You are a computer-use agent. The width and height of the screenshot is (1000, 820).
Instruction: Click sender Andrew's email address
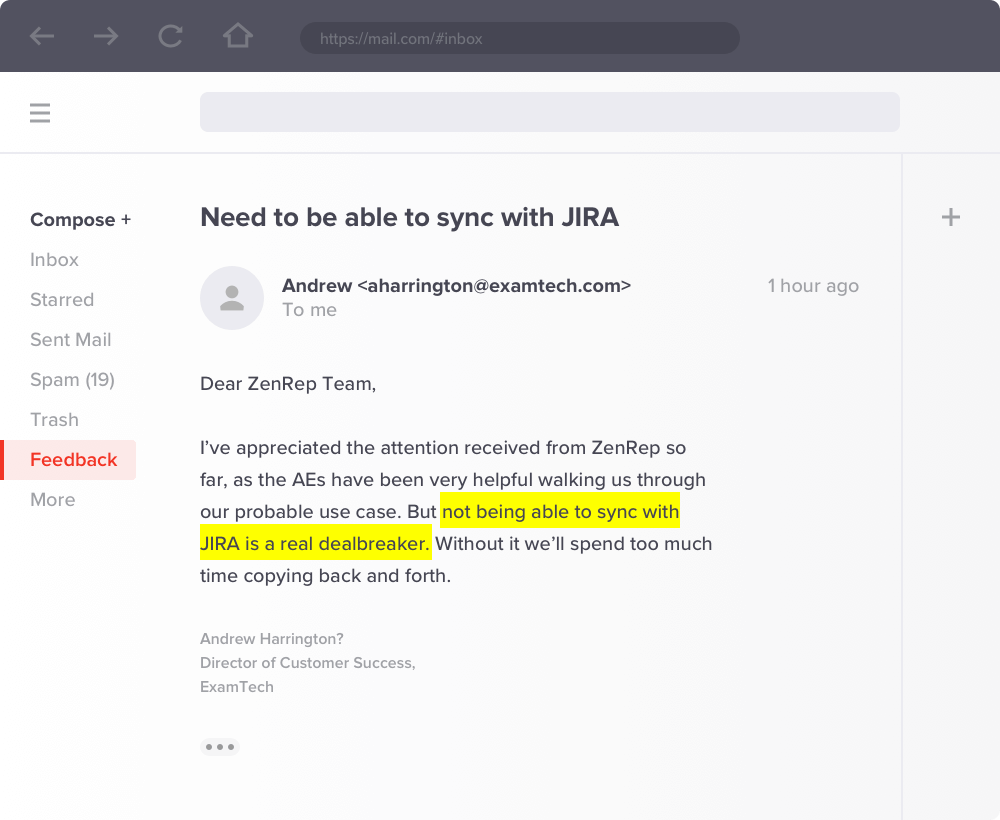[x=494, y=286]
